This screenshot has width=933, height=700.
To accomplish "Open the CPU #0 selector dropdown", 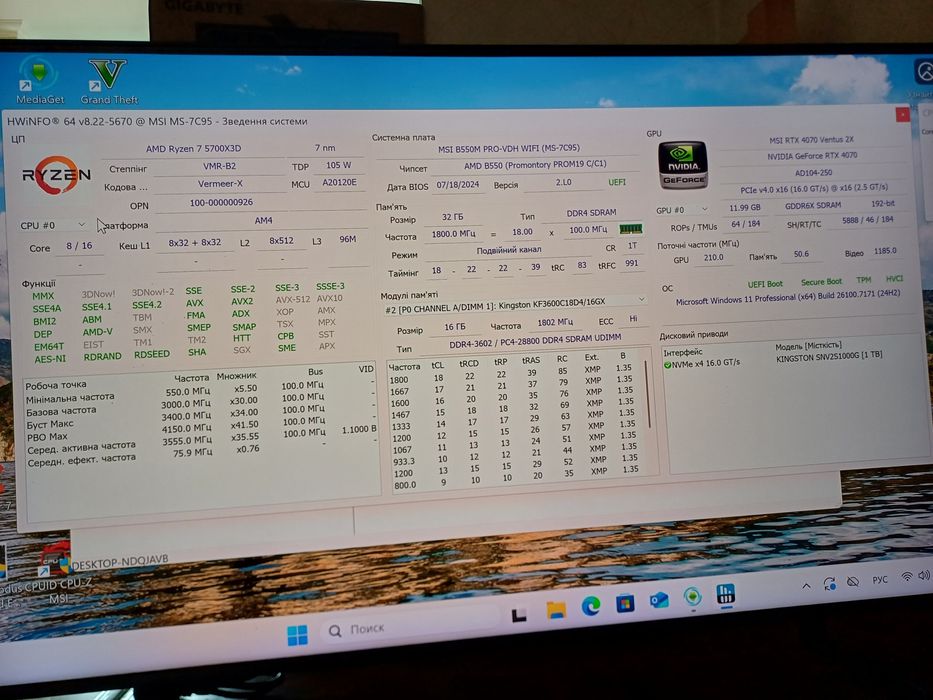I will click(52, 225).
